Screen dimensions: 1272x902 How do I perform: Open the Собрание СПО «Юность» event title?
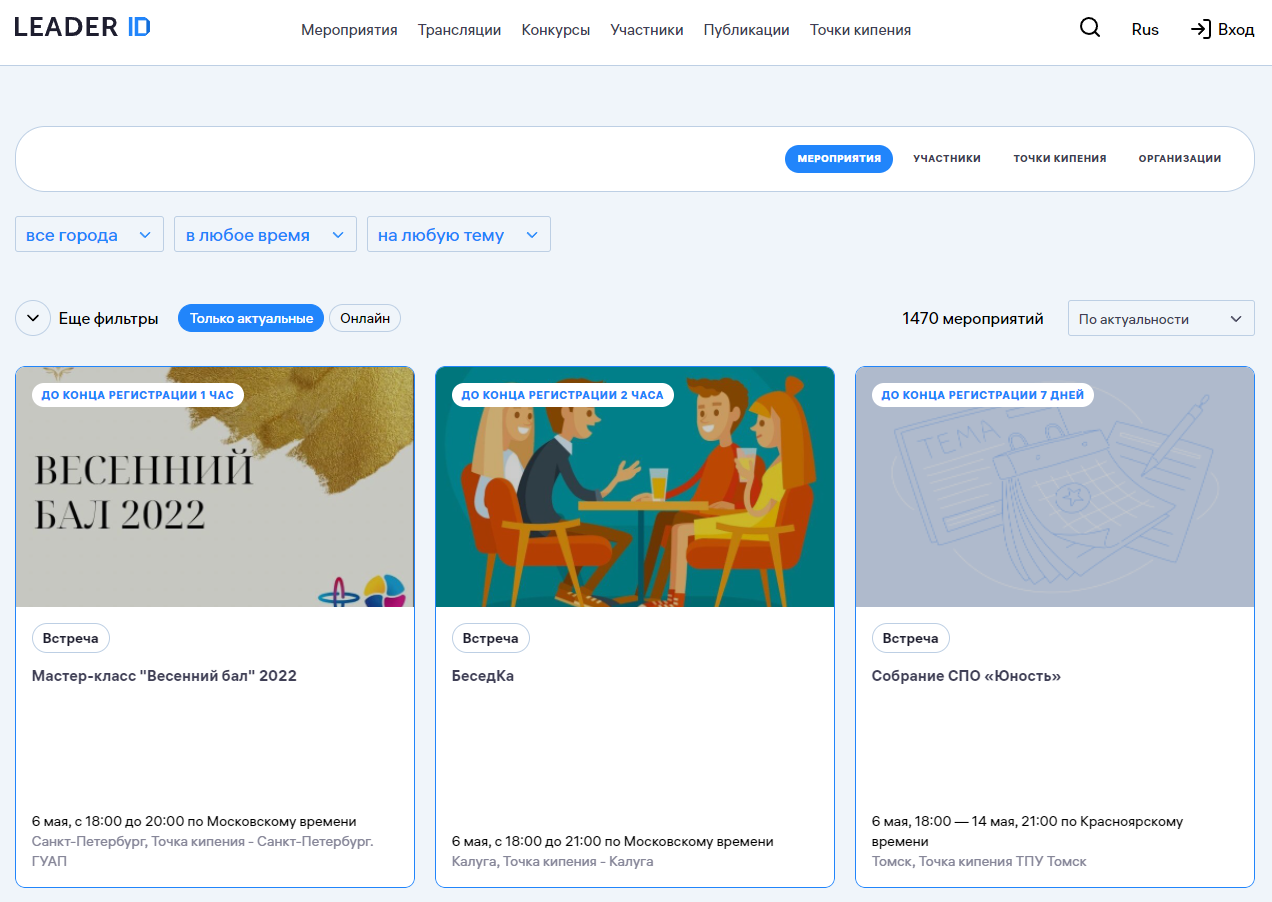pyautogui.click(x=965, y=676)
